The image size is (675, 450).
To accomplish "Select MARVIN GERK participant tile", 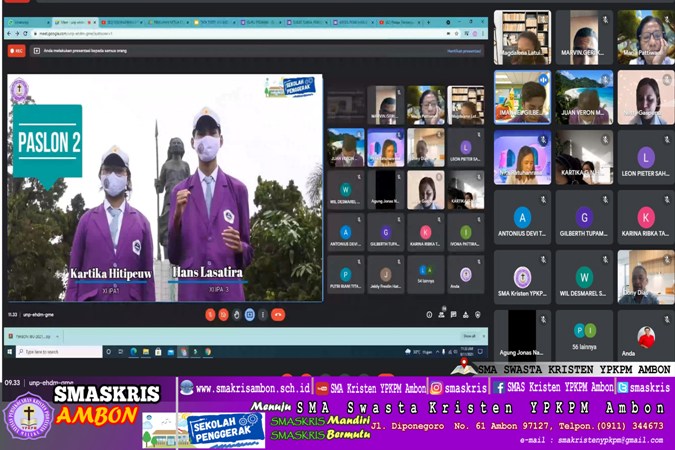I will point(584,38).
